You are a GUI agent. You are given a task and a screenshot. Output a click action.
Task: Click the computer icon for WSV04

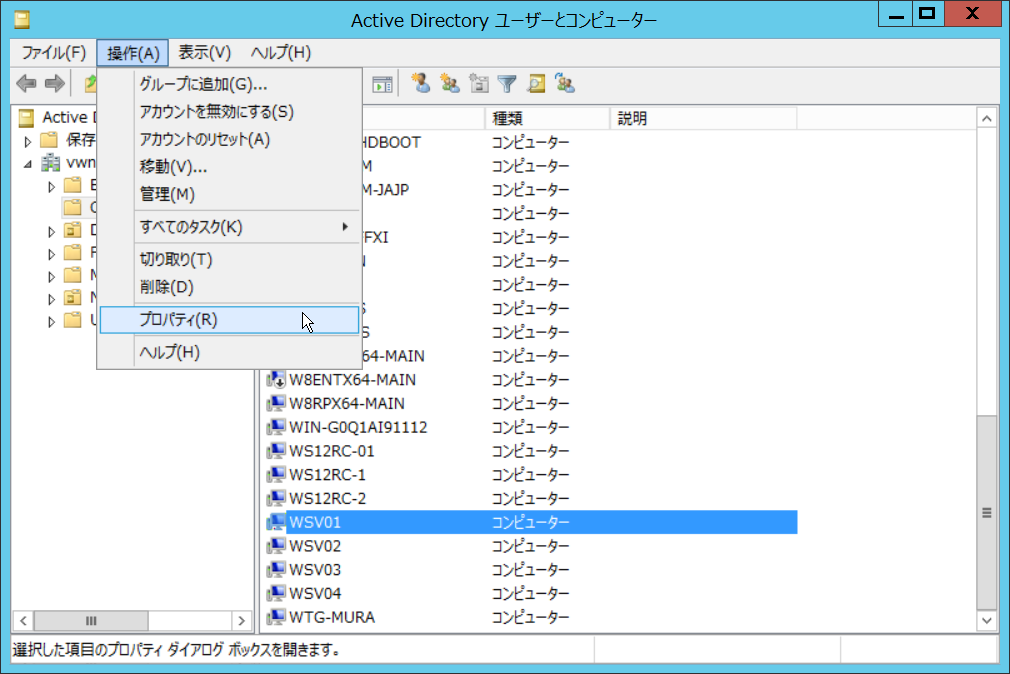click(276, 593)
